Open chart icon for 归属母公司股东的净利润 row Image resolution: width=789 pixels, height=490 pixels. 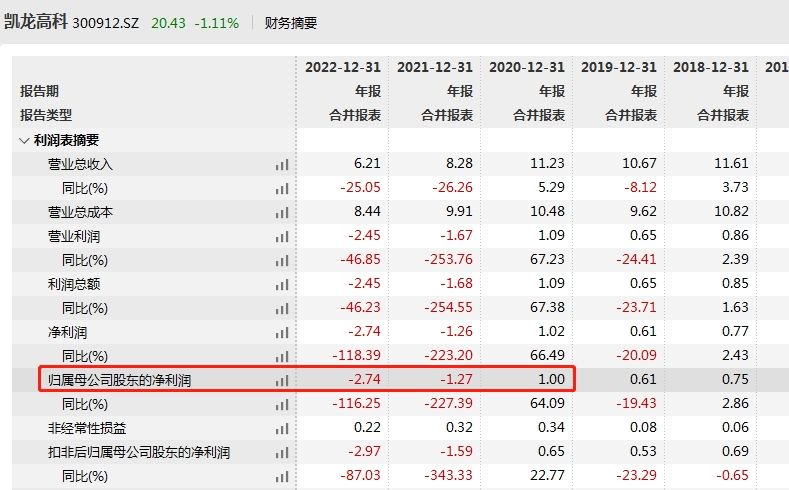[282, 381]
